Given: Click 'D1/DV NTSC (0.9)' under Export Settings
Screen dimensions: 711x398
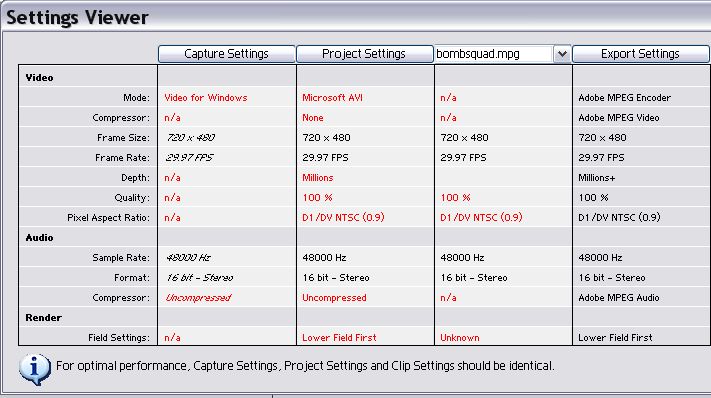Looking at the screenshot, I should tap(619, 218).
